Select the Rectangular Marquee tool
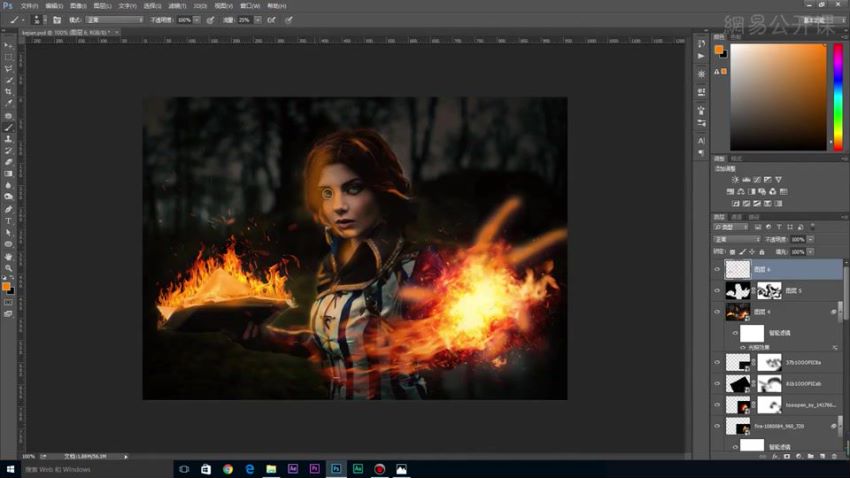Image resolution: width=850 pixels, height=478 pixels. point(8,57)
